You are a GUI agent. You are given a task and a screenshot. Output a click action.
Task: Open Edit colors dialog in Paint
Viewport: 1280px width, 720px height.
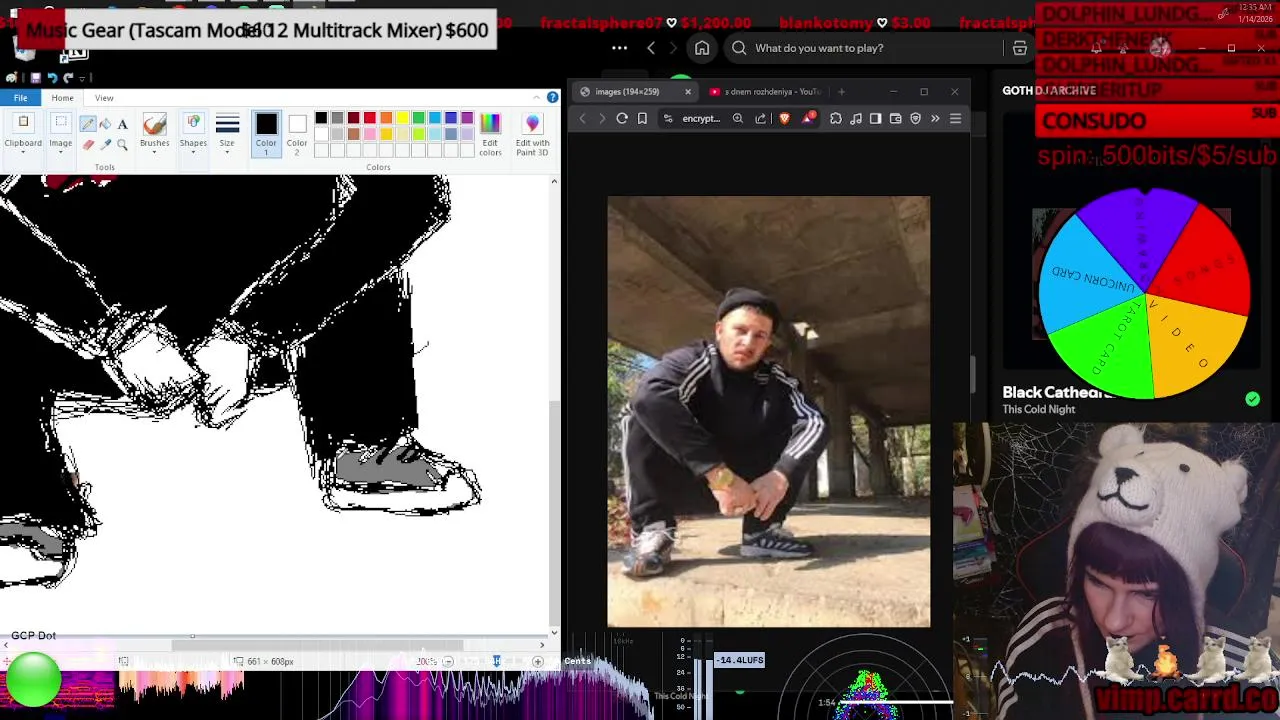click(490, 134)
